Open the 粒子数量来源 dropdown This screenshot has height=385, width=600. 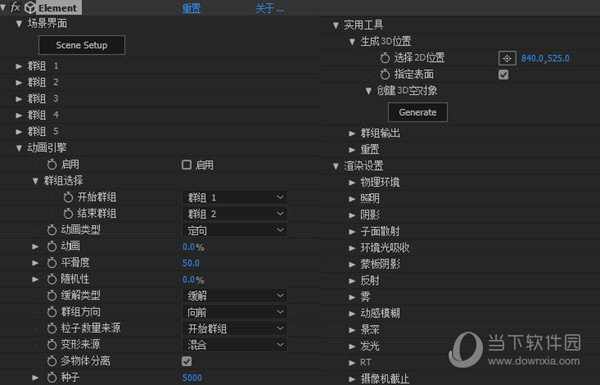click(235, 329)
